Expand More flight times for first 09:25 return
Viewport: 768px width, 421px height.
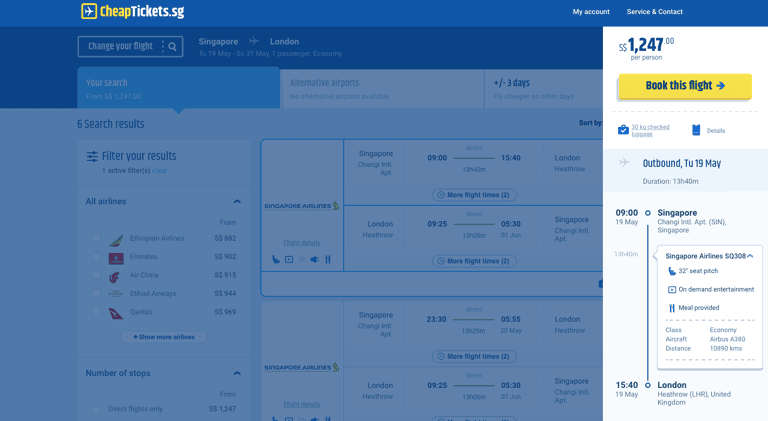[474, 261]
